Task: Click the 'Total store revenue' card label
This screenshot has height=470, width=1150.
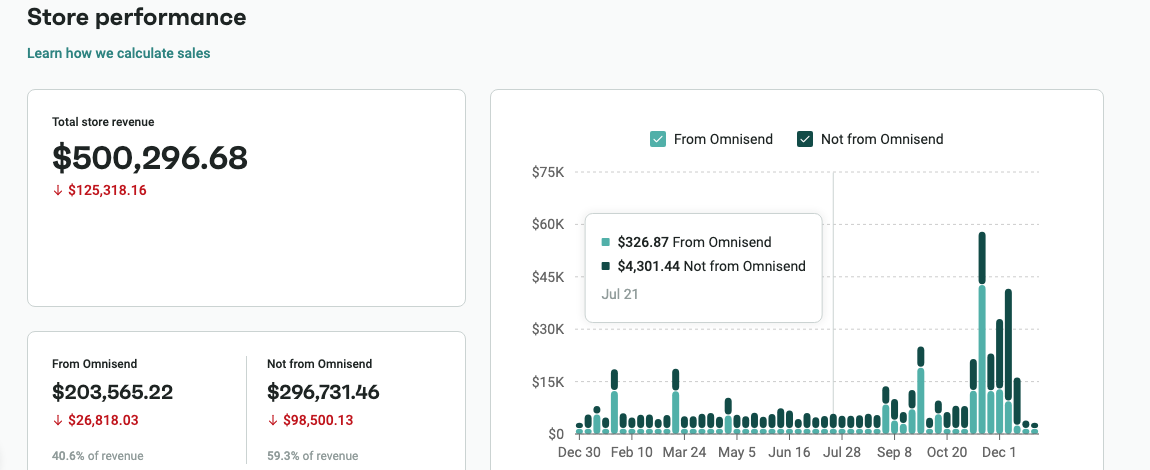Action: [103, 122]
